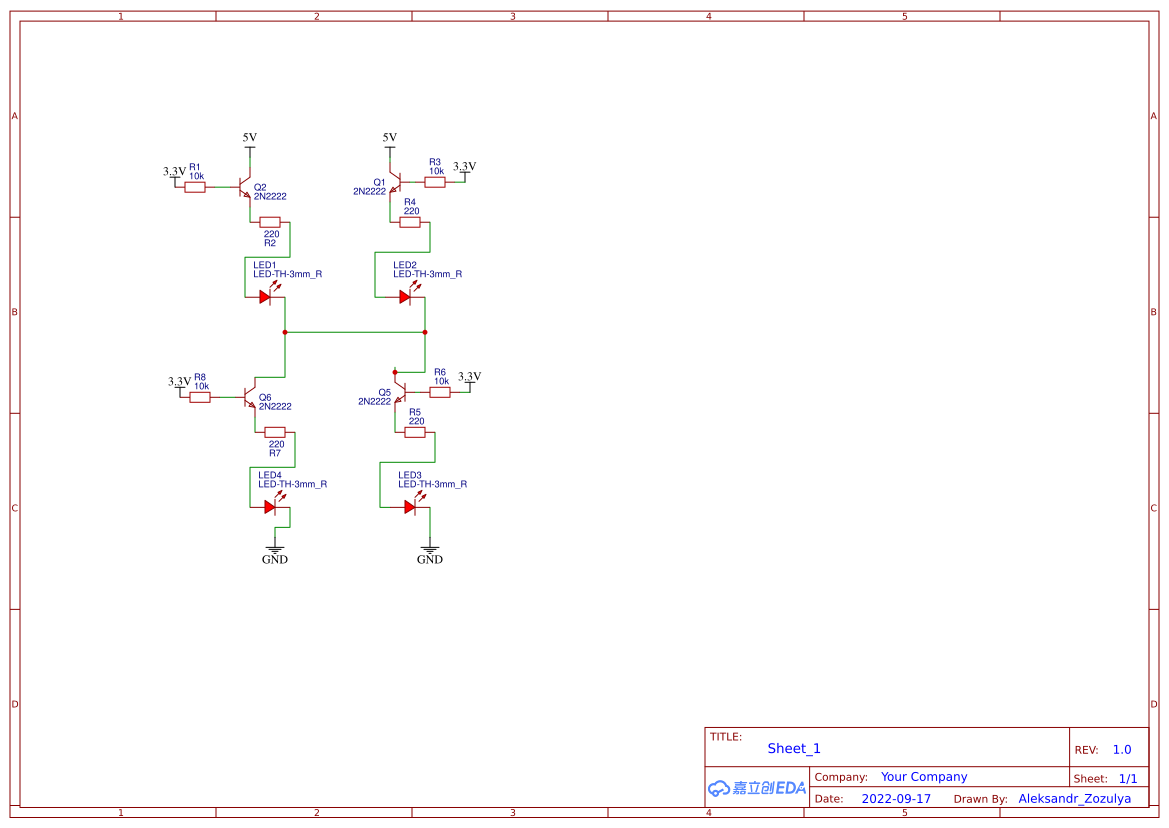Click the Your Company text field
This screenshot has height=828, width=1169.
[x=923, y=776]
